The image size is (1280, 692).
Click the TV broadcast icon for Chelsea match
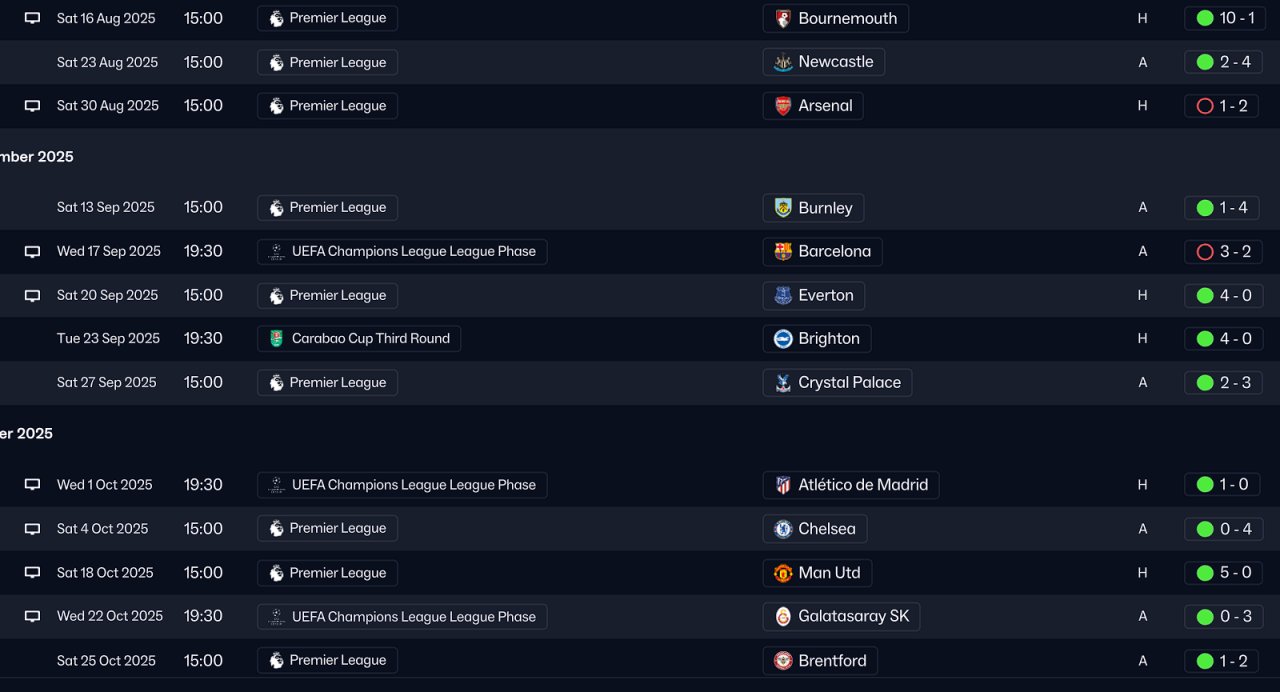click(32, 529)
